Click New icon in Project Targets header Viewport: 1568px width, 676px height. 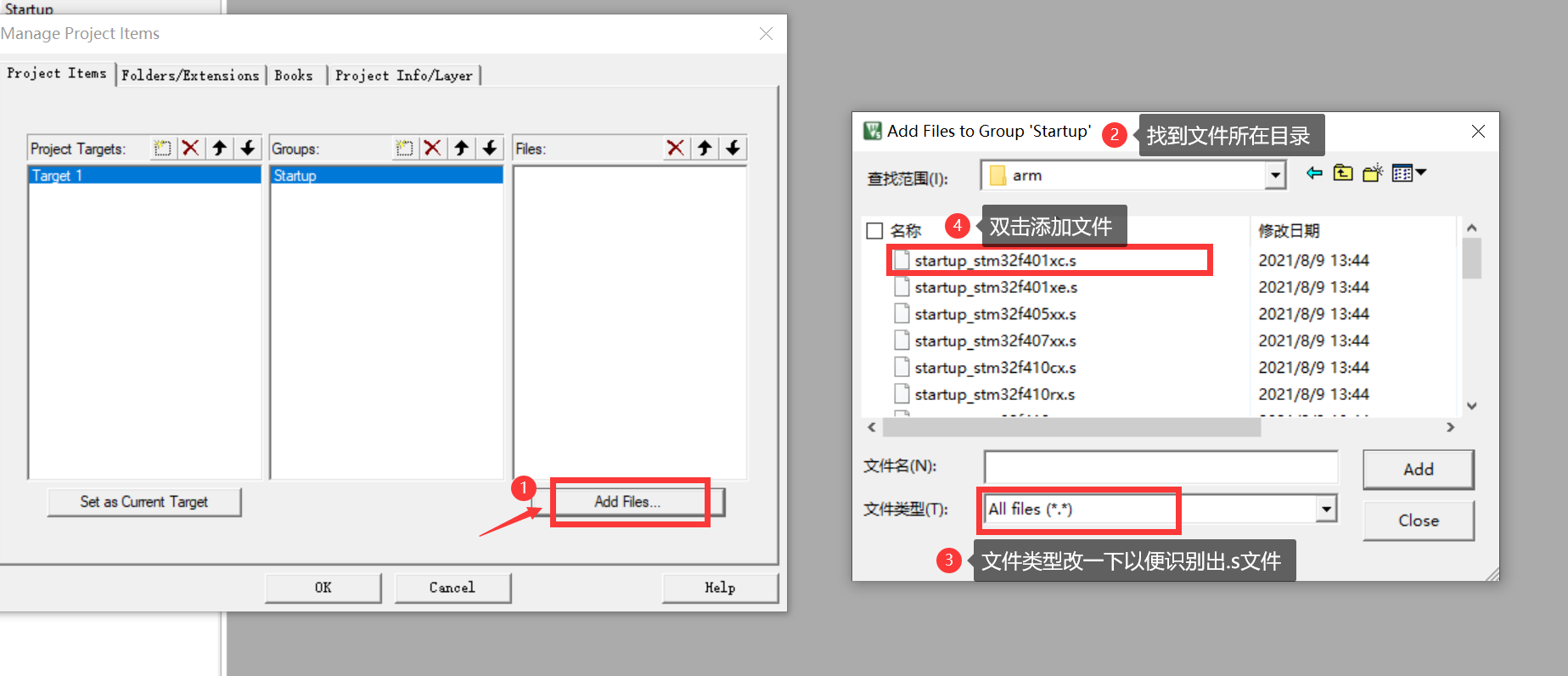[x=162, y=149]
